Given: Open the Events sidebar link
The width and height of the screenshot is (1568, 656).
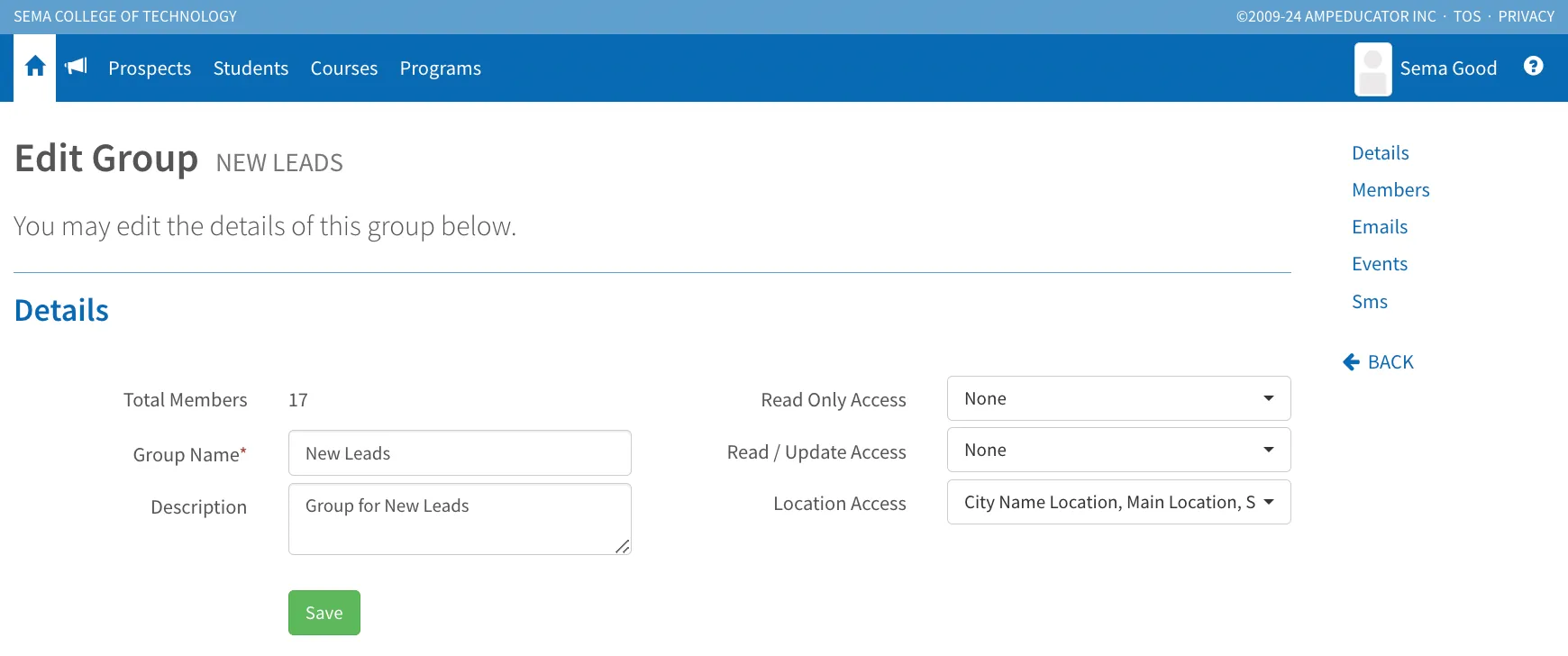Looking at the screenshot, I should (1380, 264).
